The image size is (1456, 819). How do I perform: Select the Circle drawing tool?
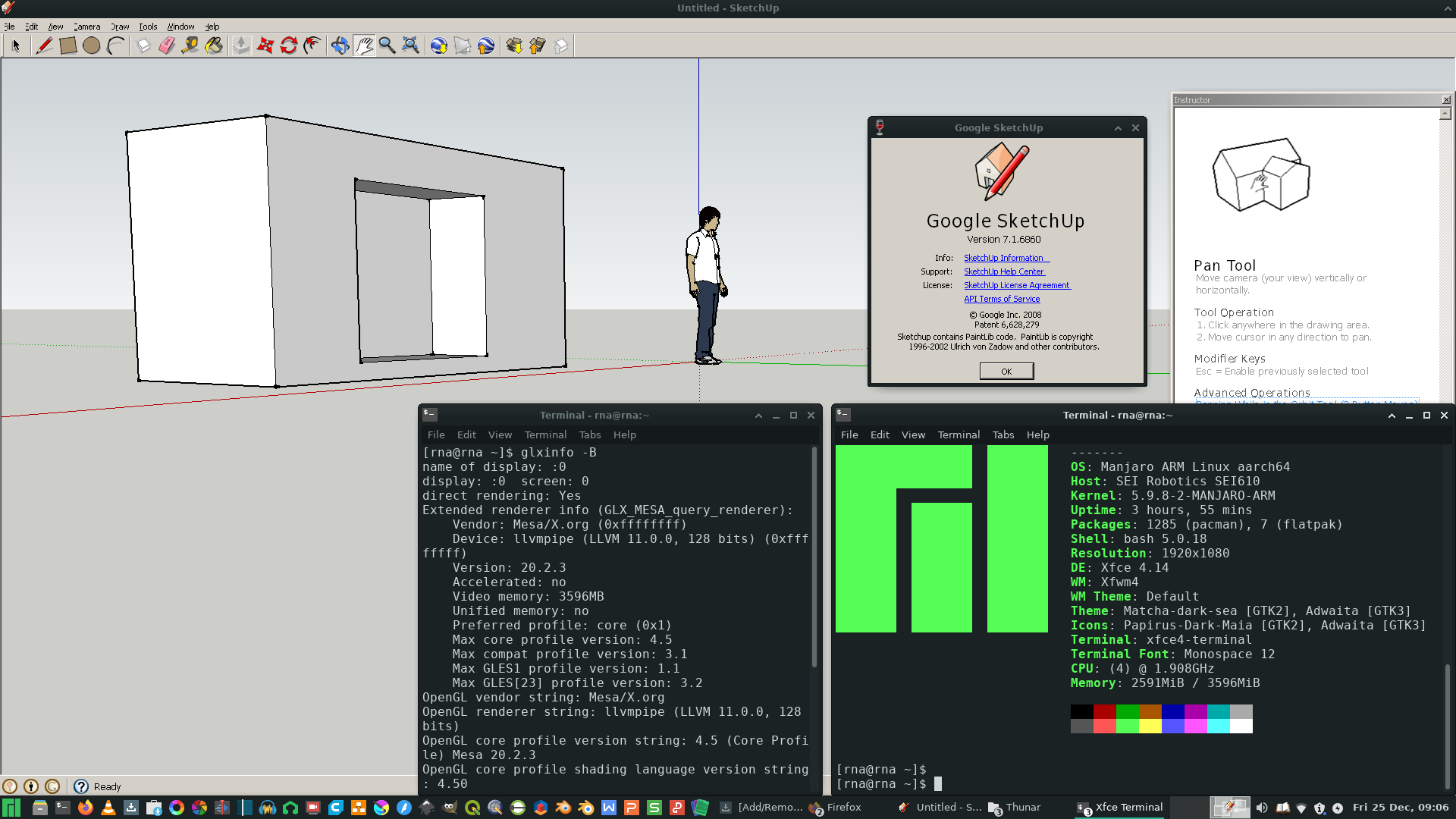(x=92, y=45)
